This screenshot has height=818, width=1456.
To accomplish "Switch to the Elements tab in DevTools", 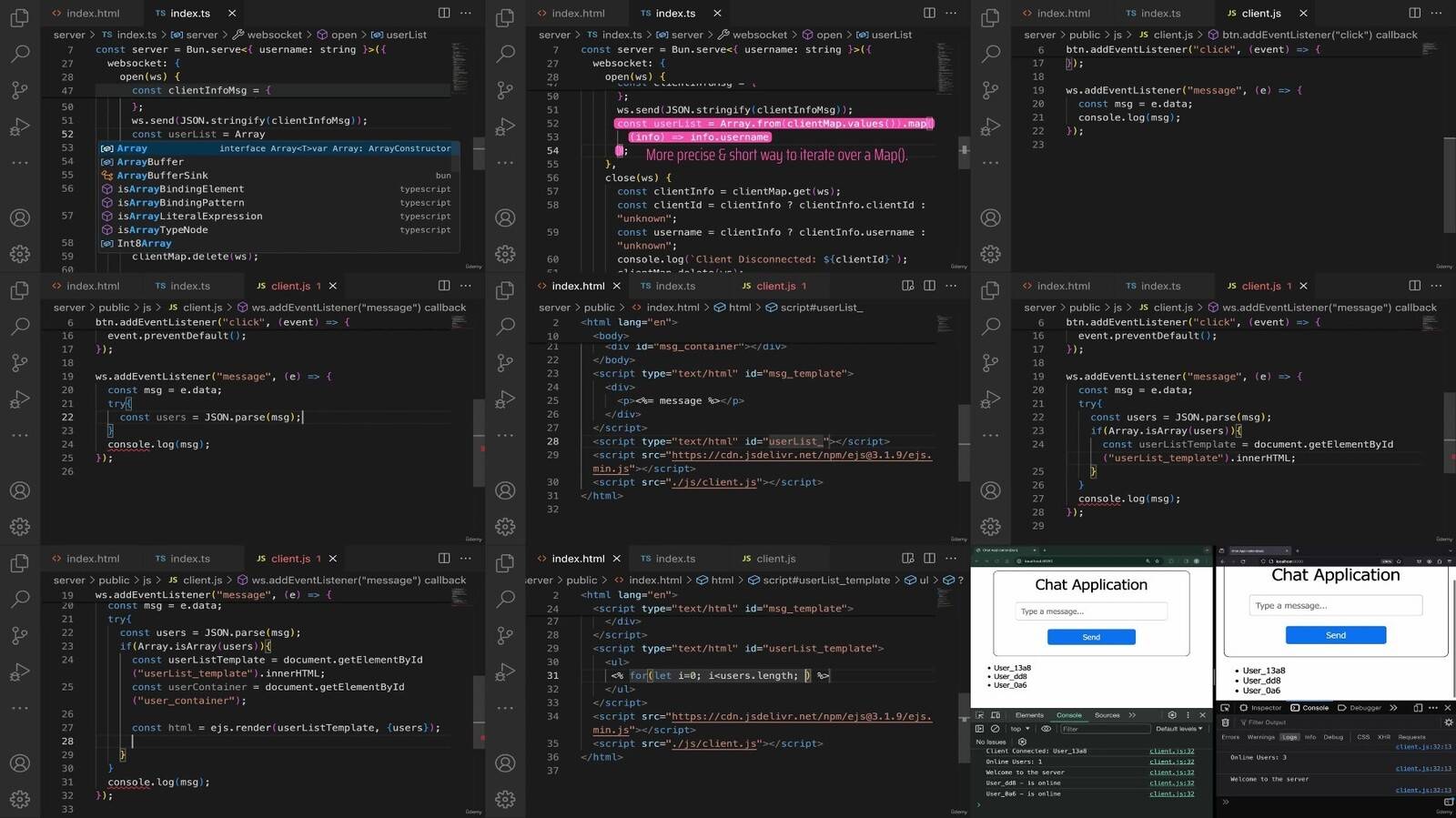I will point(1029,716).
